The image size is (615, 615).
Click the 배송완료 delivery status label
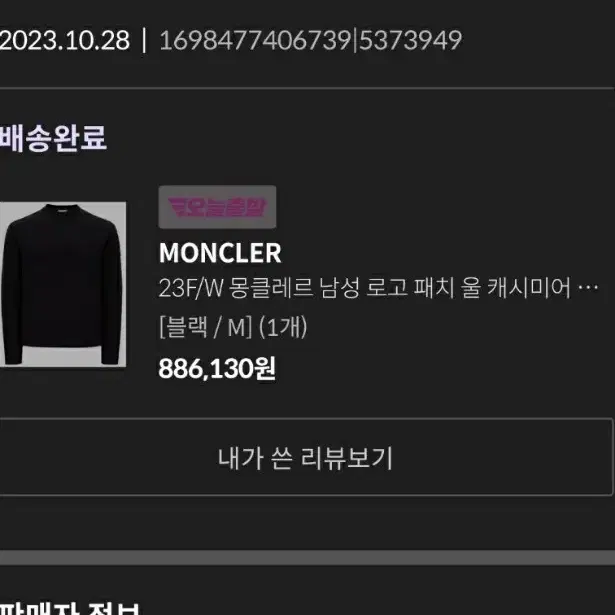53,138
